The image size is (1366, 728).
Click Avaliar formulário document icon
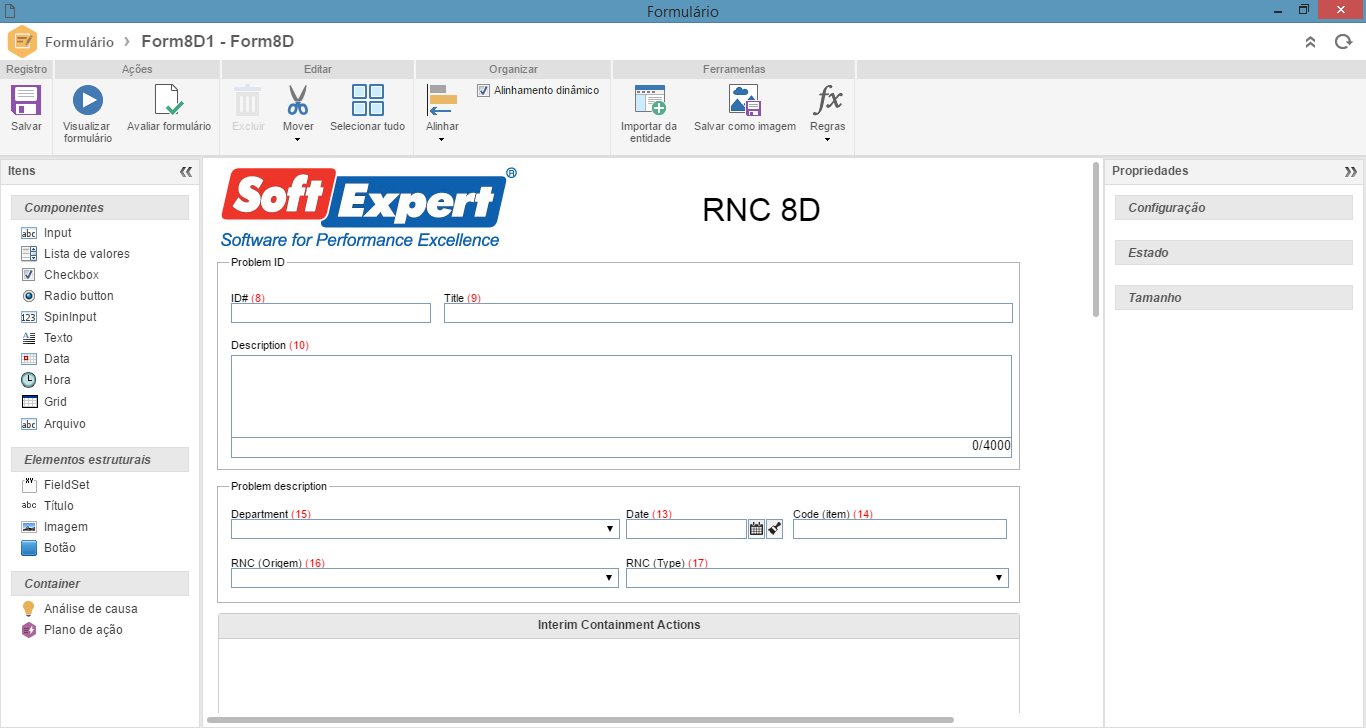168,100
